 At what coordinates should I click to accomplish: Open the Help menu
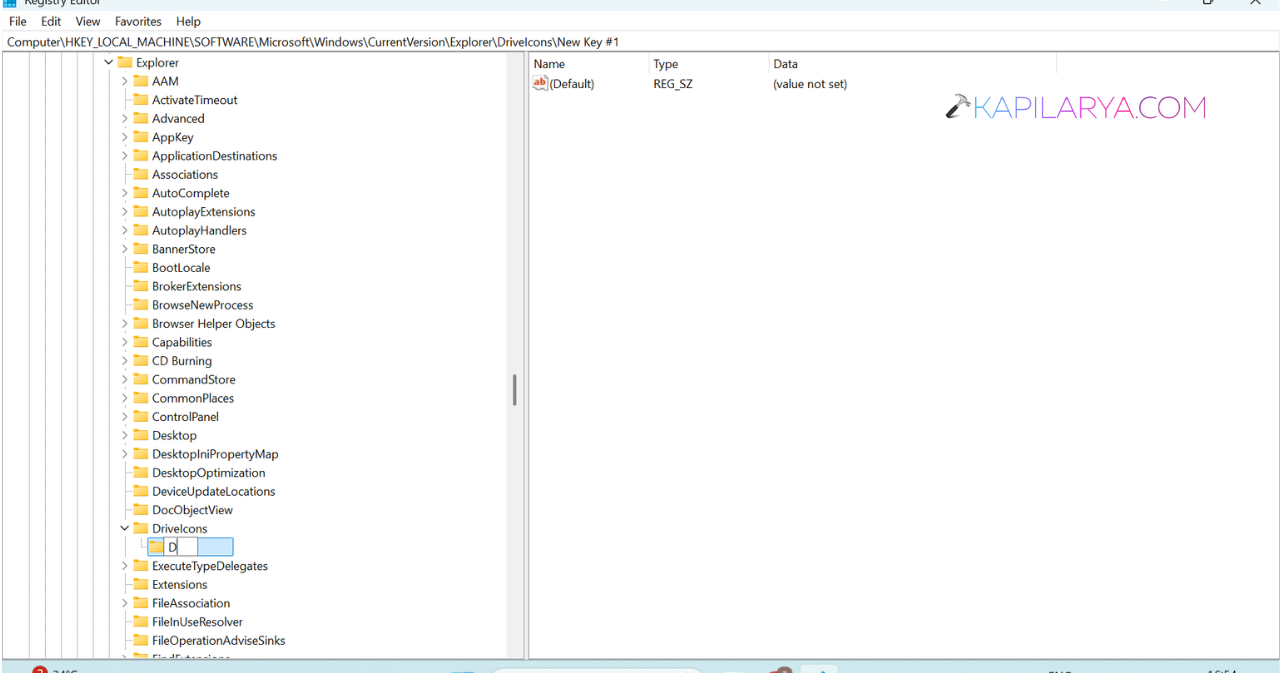point(188,21)
